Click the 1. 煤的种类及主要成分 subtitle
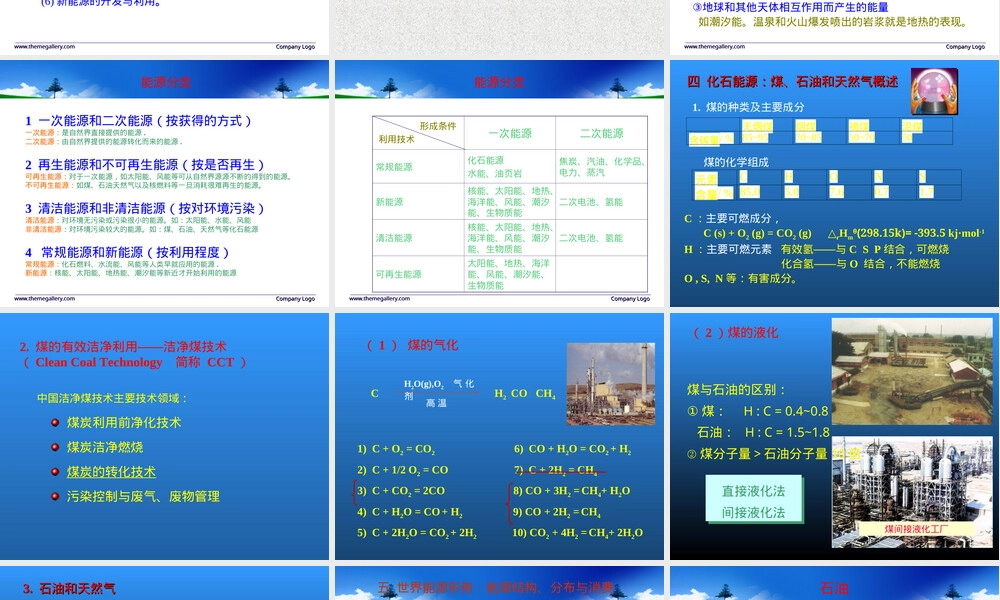Image resolution: width=1000 pixels, height=600 pixels. (748, 107)
